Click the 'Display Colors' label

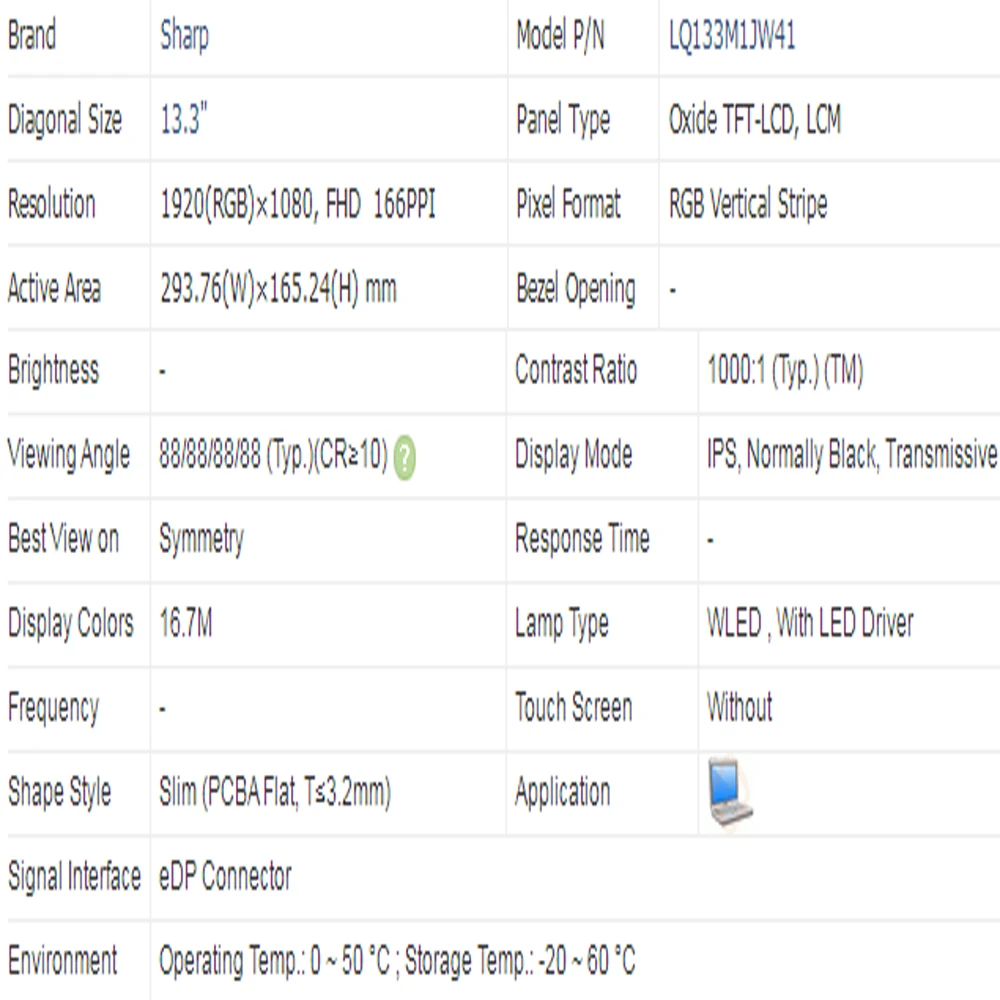[71, 623]
